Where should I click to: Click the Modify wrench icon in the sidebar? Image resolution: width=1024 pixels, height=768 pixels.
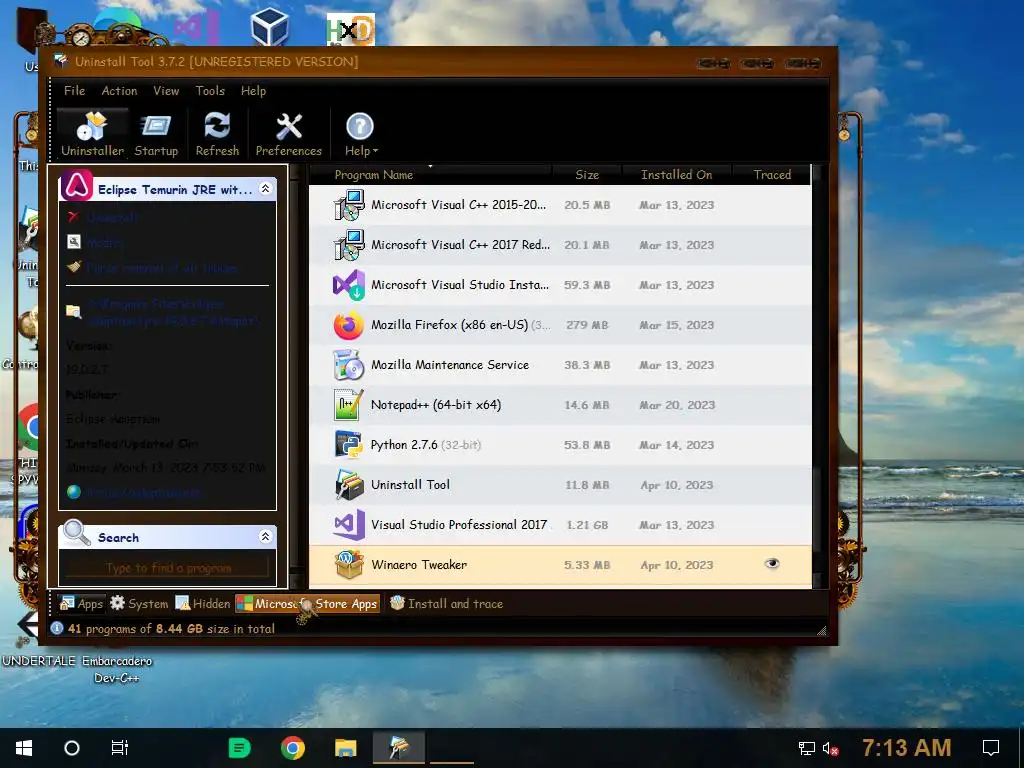(74, 242)
